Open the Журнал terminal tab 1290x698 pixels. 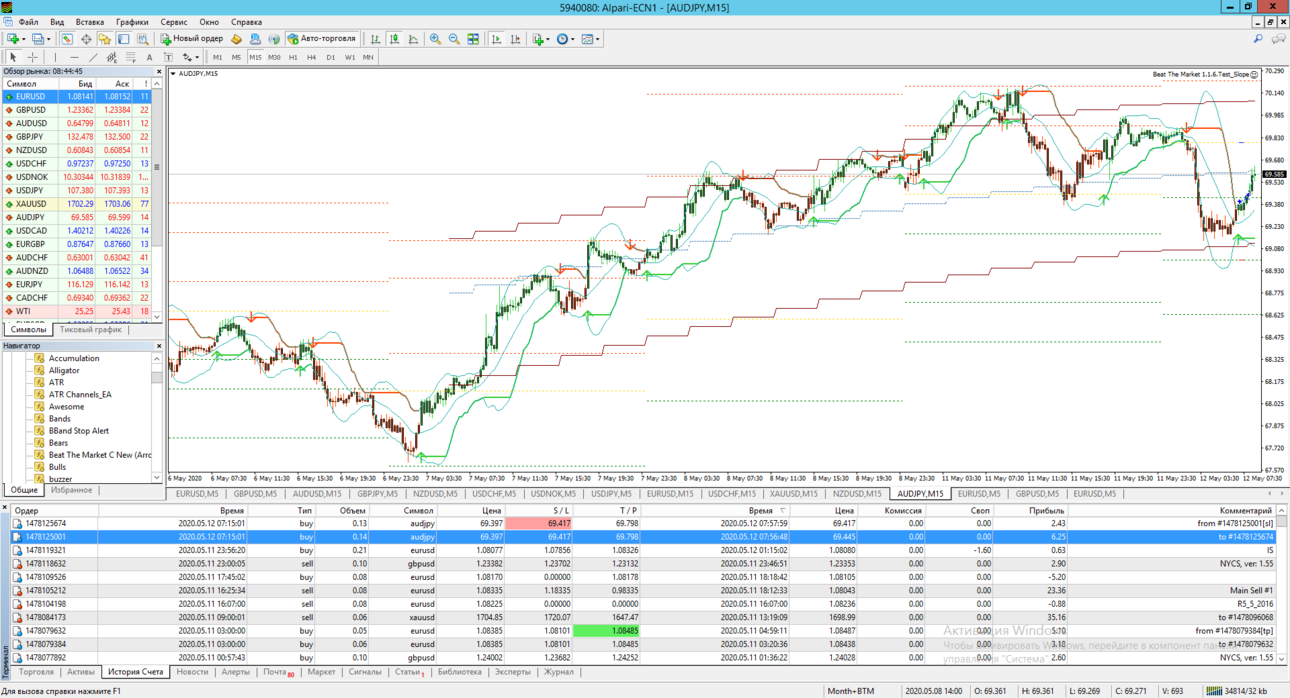[x=558, y=672]
